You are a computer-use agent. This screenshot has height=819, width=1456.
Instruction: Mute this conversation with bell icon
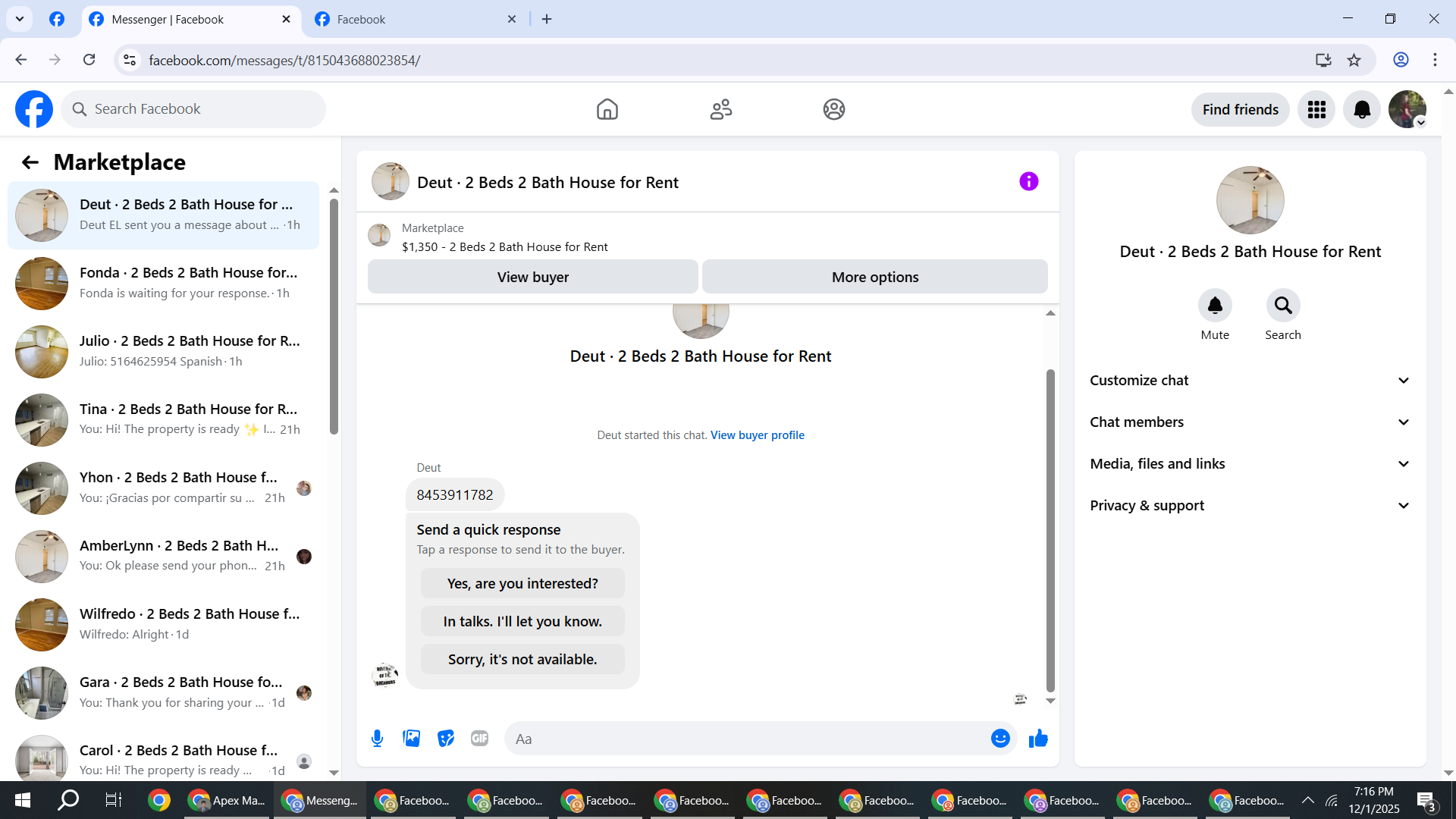(1215, 306)
